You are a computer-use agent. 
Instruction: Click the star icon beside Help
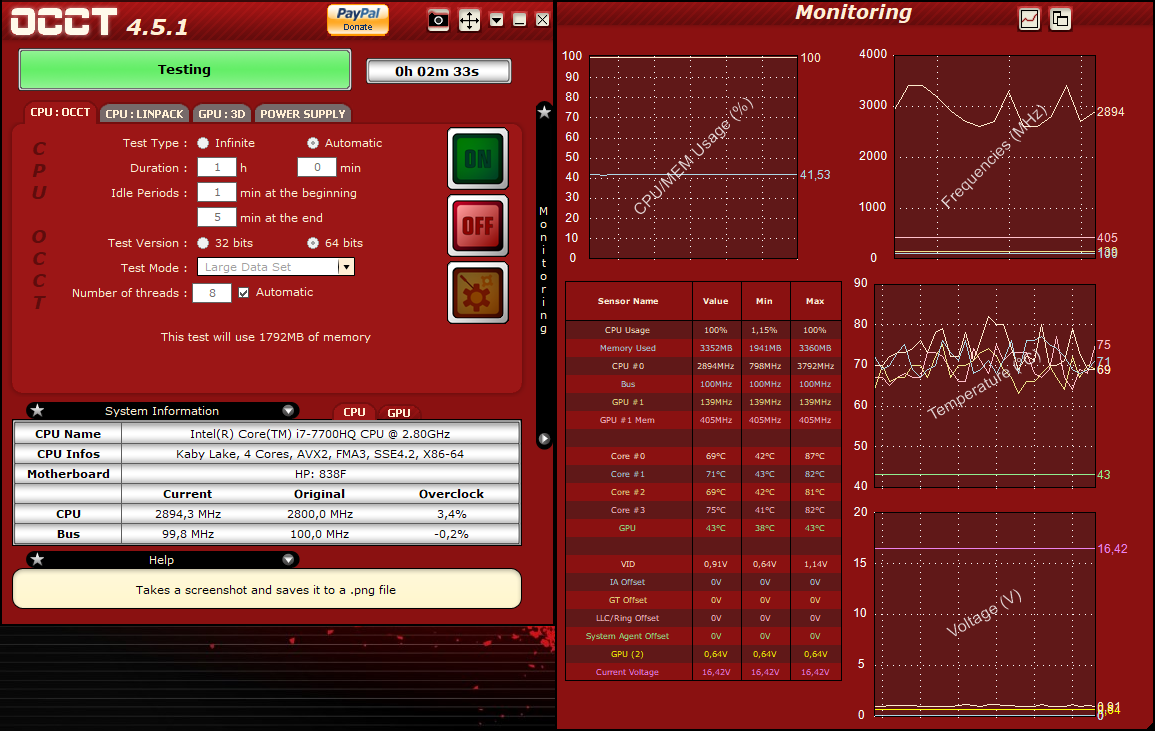pyautogui.click(x=38, y=559)
